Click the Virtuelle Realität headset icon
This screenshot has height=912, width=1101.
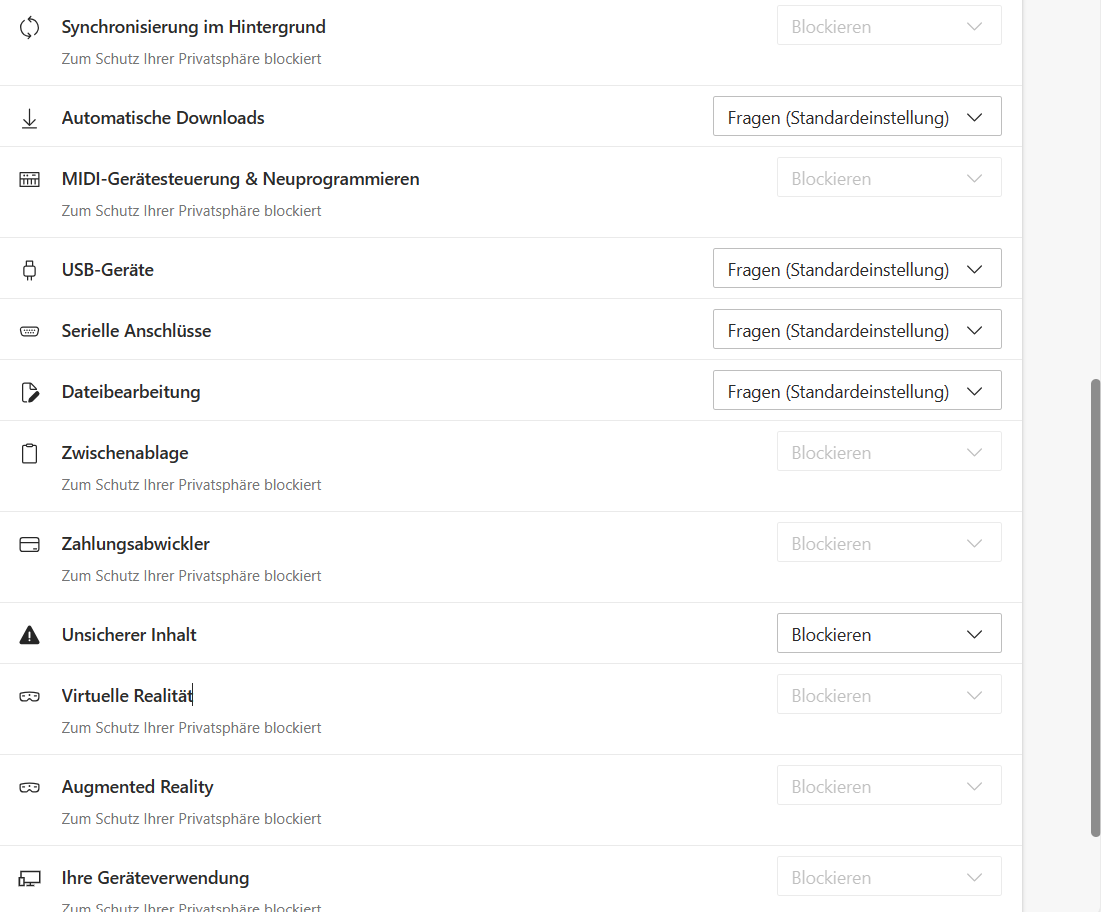pos(30,696)
